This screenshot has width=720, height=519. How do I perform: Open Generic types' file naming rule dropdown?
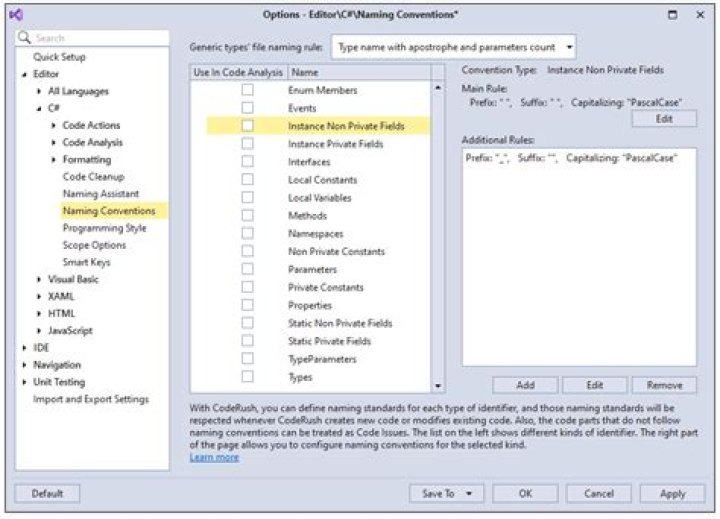tap(569, 47)
